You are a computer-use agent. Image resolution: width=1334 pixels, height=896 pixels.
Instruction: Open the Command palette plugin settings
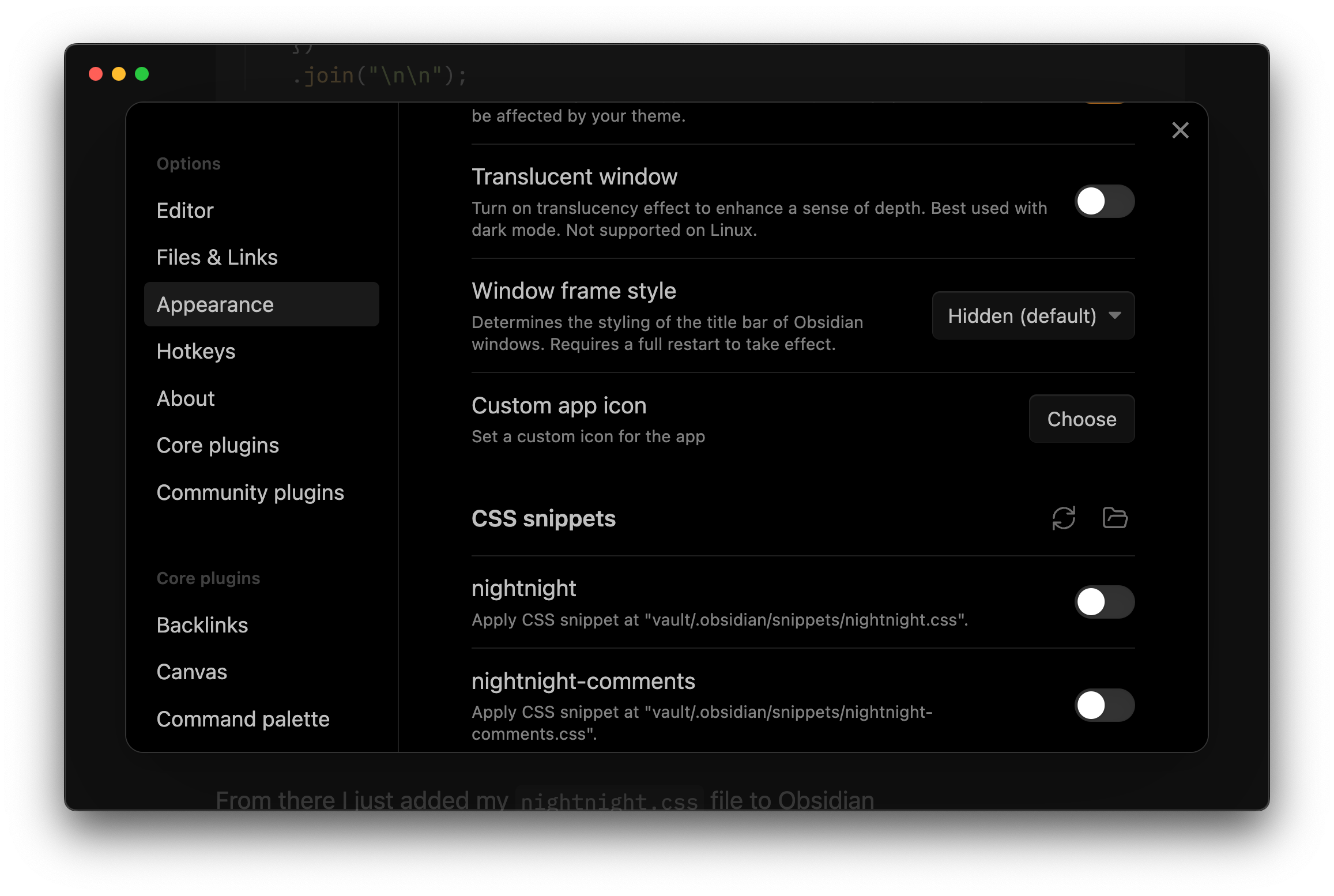pos(262,719)
